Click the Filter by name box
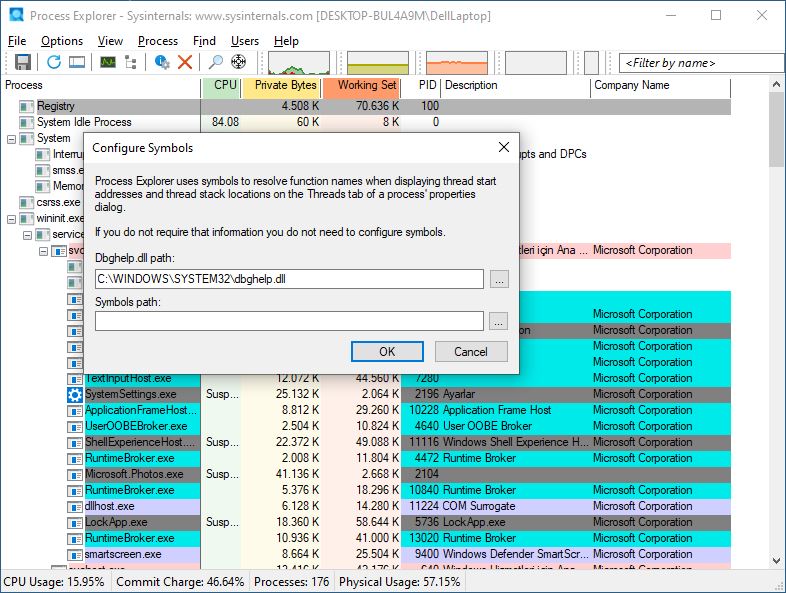The height and width of the screenshot is (593, 786). coord(702,63)
